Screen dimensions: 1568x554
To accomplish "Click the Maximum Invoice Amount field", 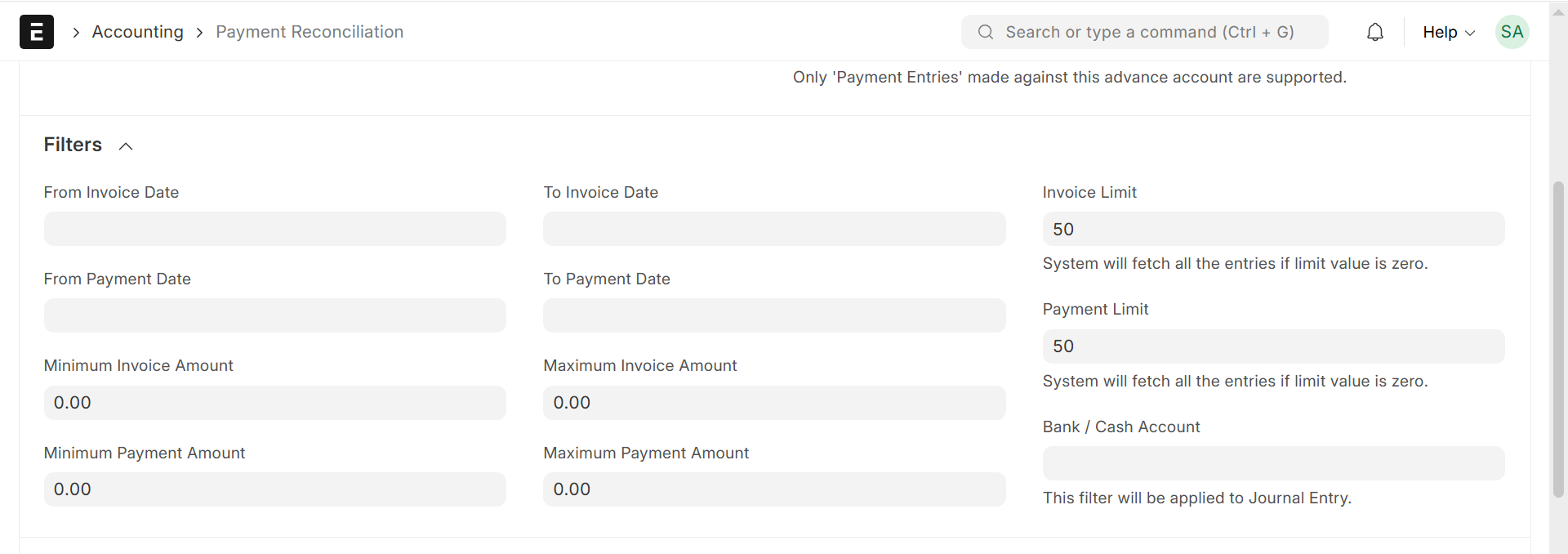I will click(773, 403).
